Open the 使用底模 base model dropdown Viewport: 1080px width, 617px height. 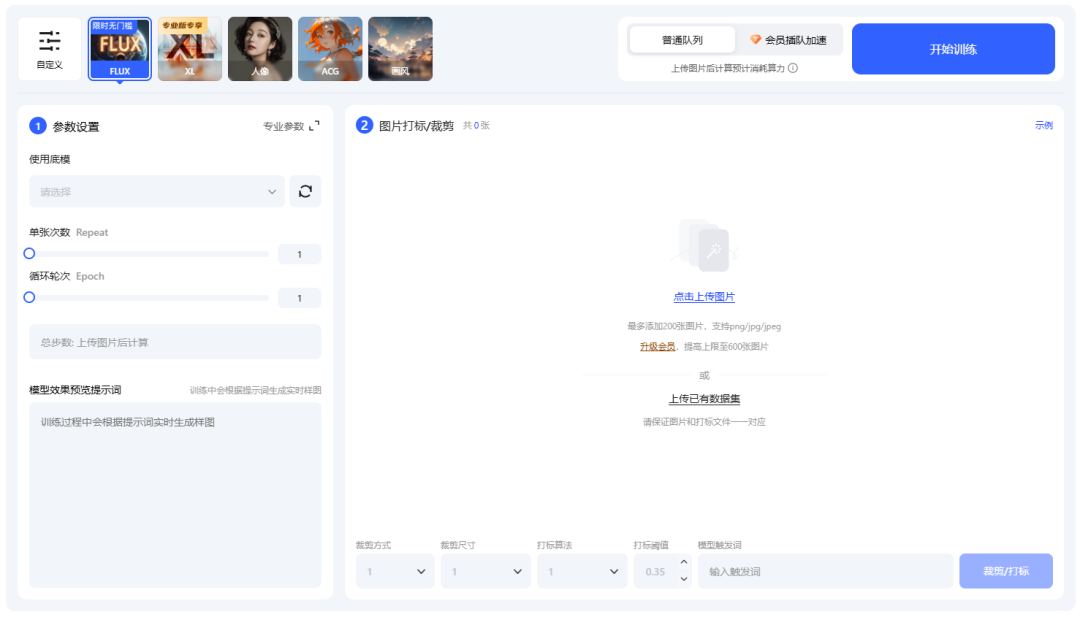(156, 190)
